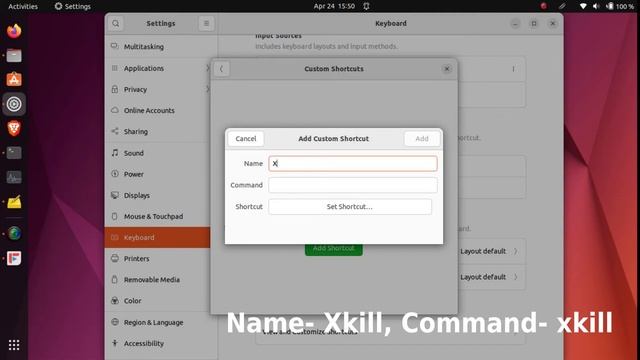
Task: Click the Sharing icon in sidebar
Action: [115, 131]
